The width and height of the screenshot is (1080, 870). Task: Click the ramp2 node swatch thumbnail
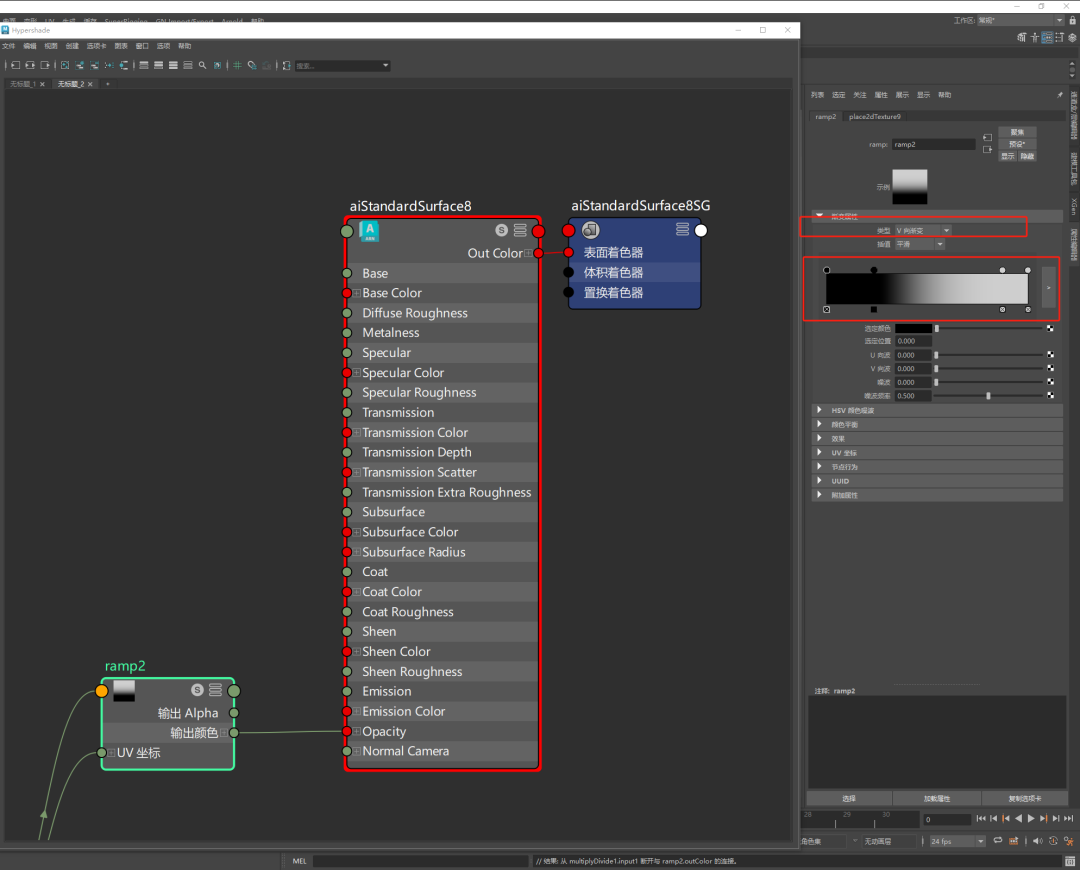124,691
